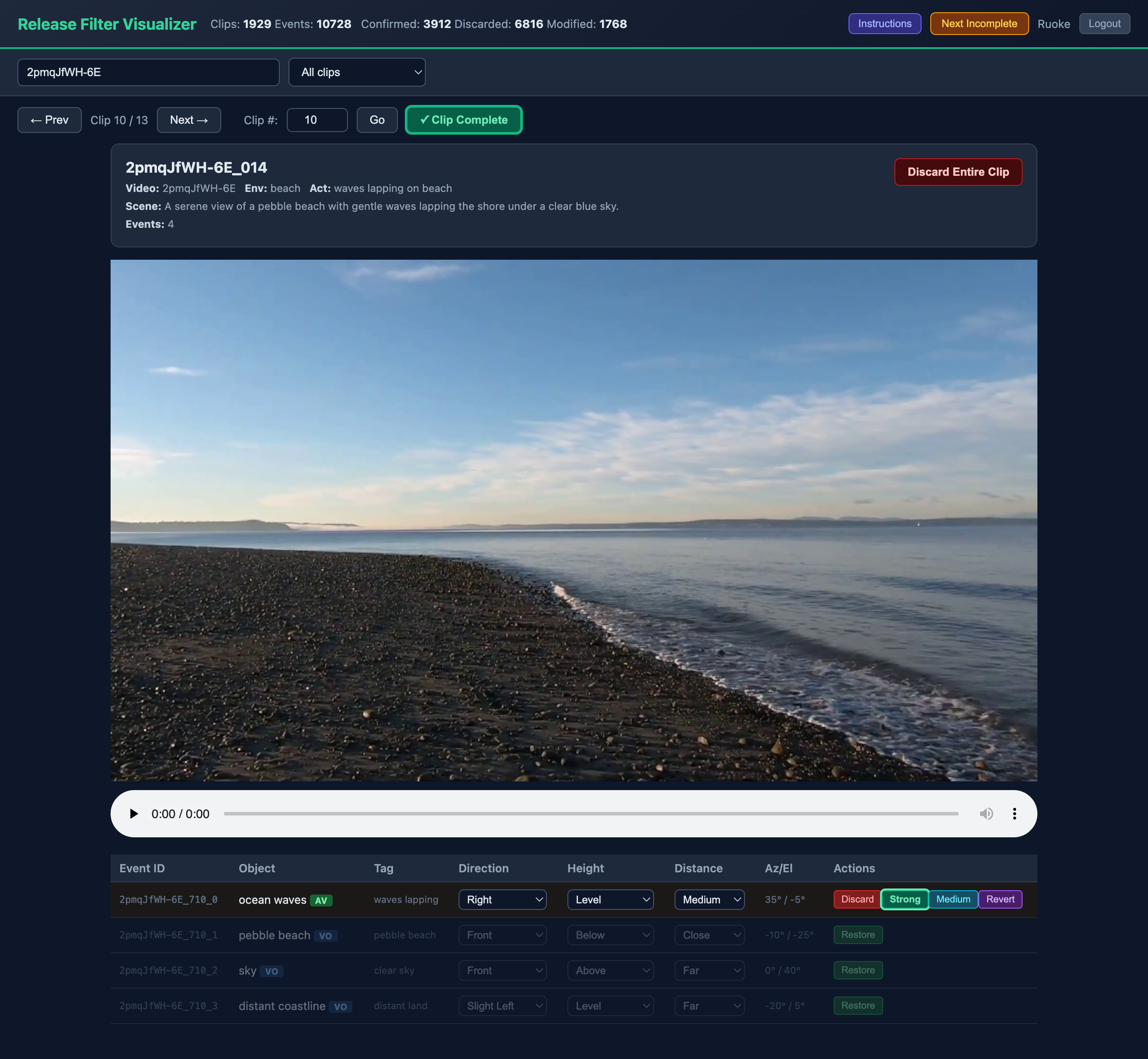Open Distance dropdown for distant coastline
The image size is (1148, 1059).
pos(709,1006)
